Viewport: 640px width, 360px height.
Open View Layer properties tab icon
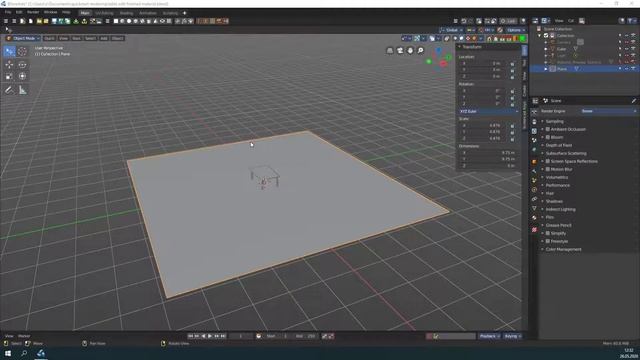coord(534,131)
